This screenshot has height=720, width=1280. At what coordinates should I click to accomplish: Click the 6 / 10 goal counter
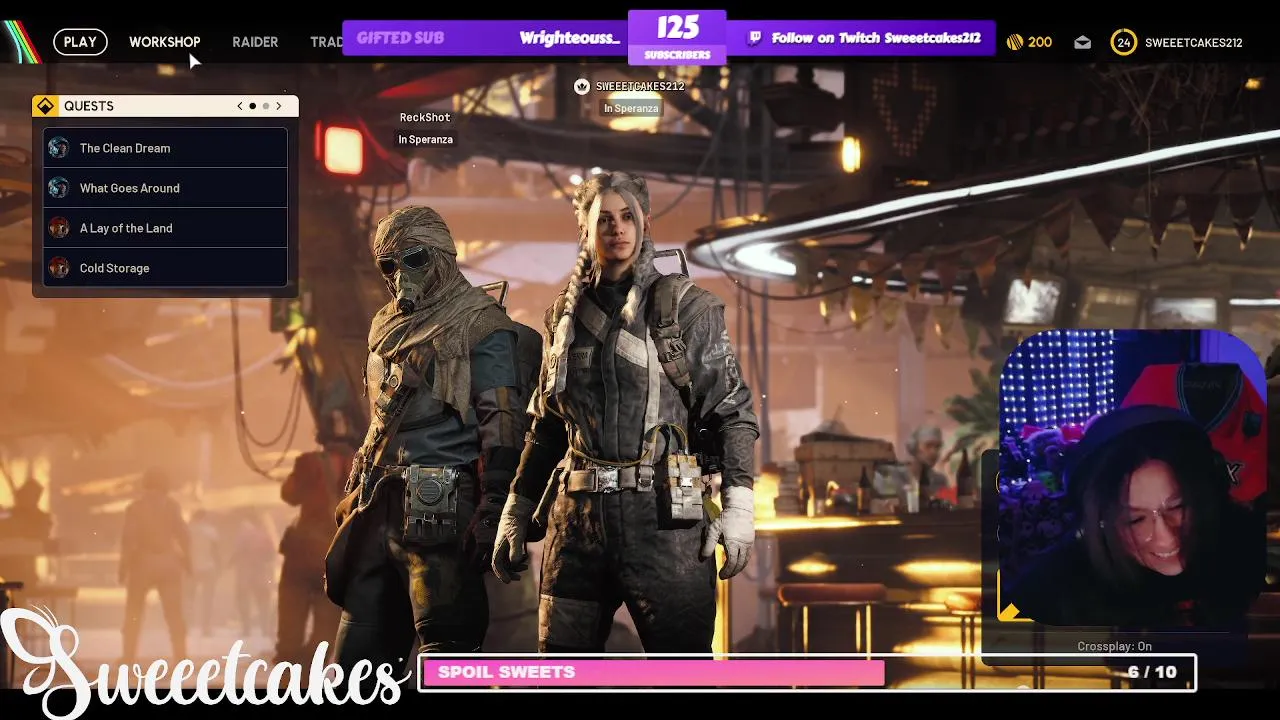tap(1152, 672)
